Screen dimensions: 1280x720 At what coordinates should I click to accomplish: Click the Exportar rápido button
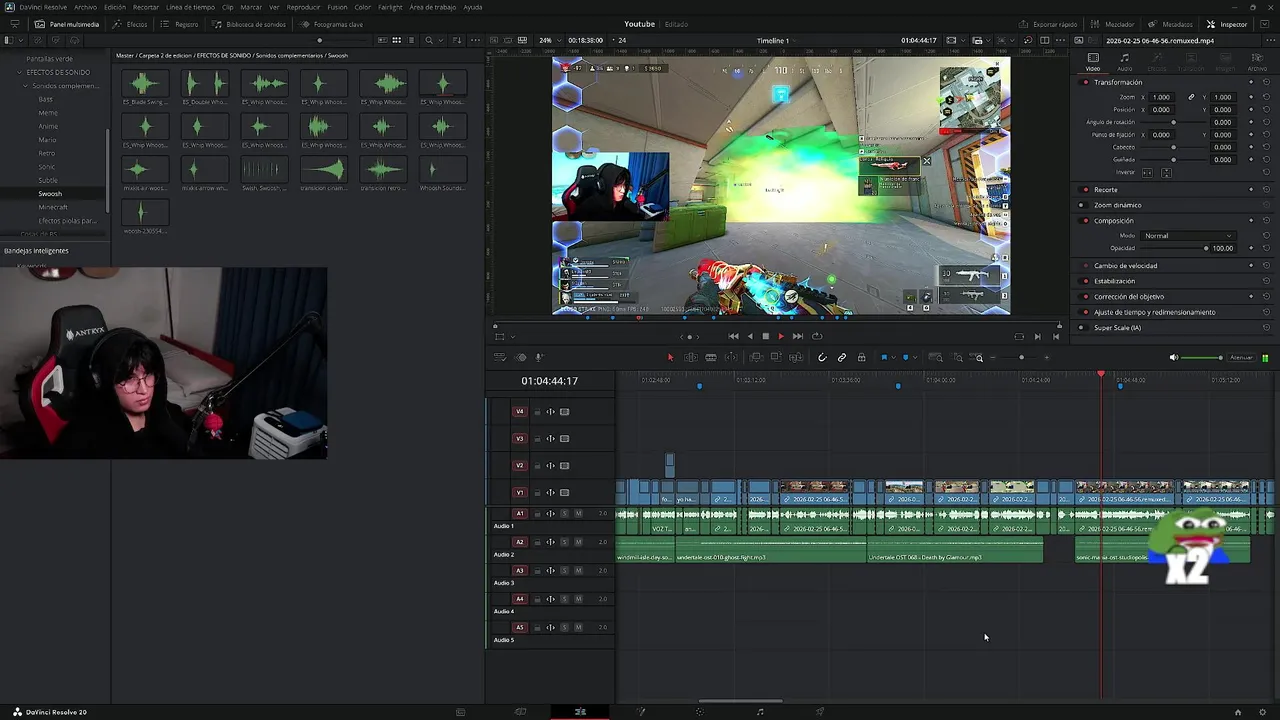pos(1048,24)
